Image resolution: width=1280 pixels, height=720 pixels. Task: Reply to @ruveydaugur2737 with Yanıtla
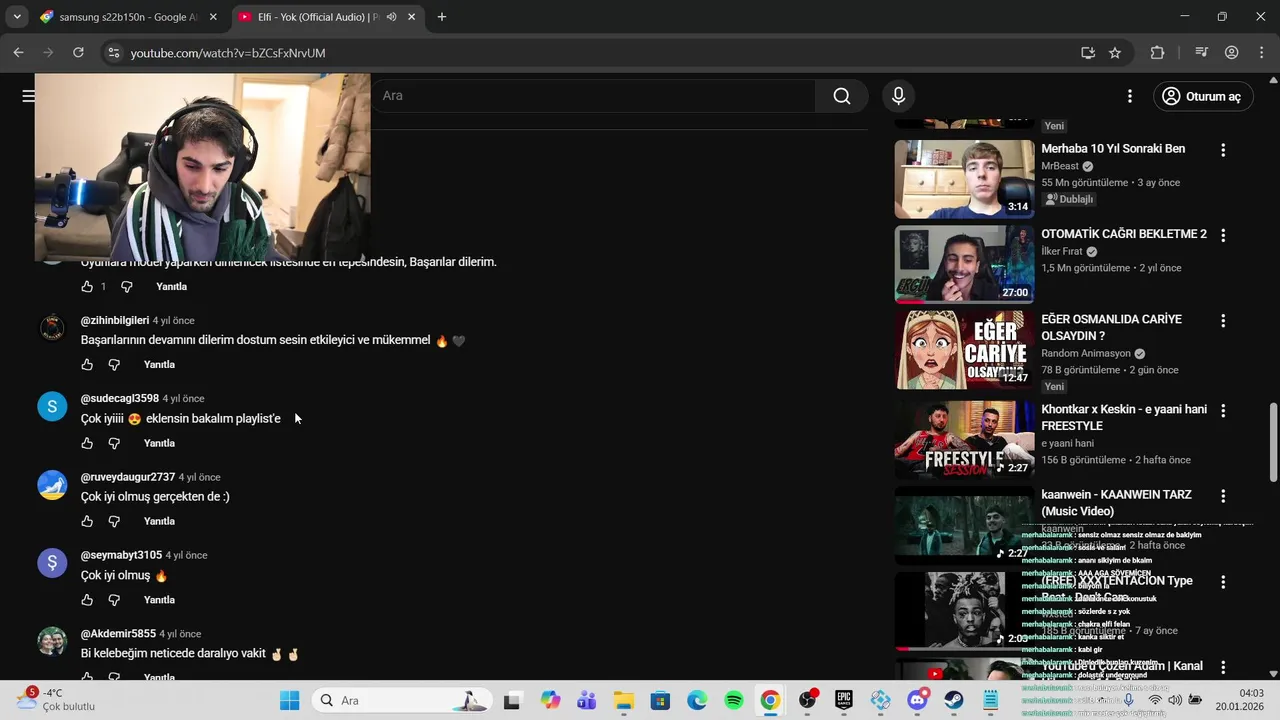point(159,521)
